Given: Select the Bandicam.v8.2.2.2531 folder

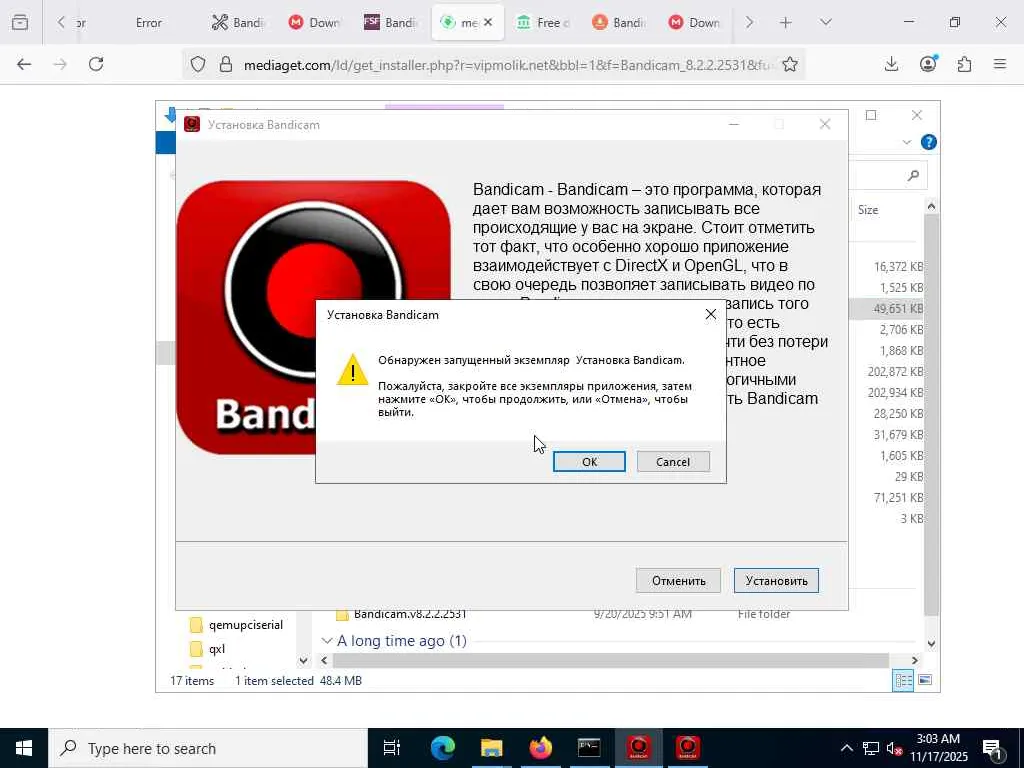Looking at the screenshot, I should coord(409,614).
